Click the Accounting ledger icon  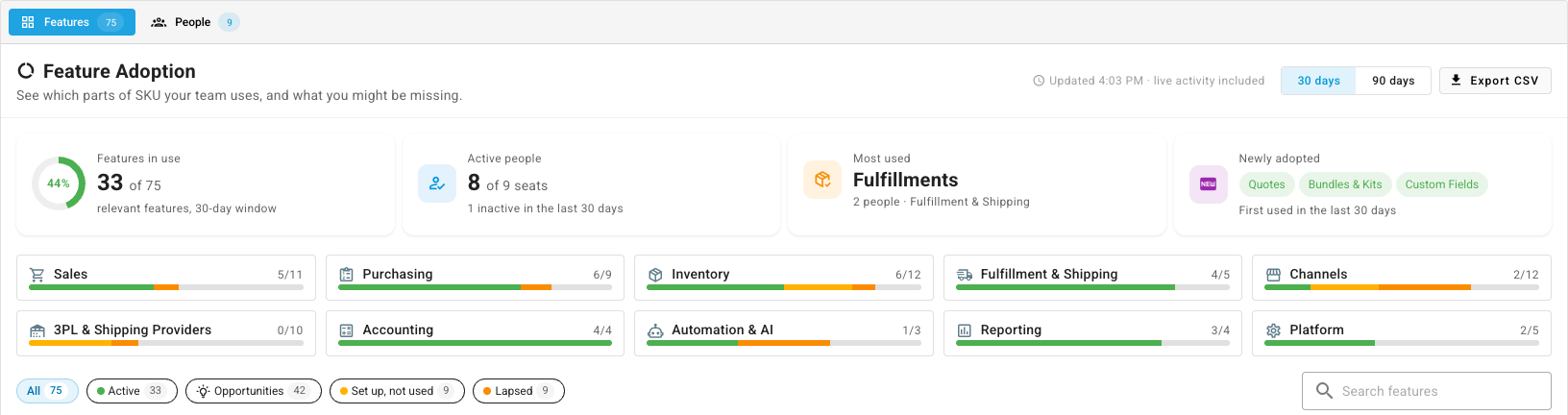tap(347, 330)
